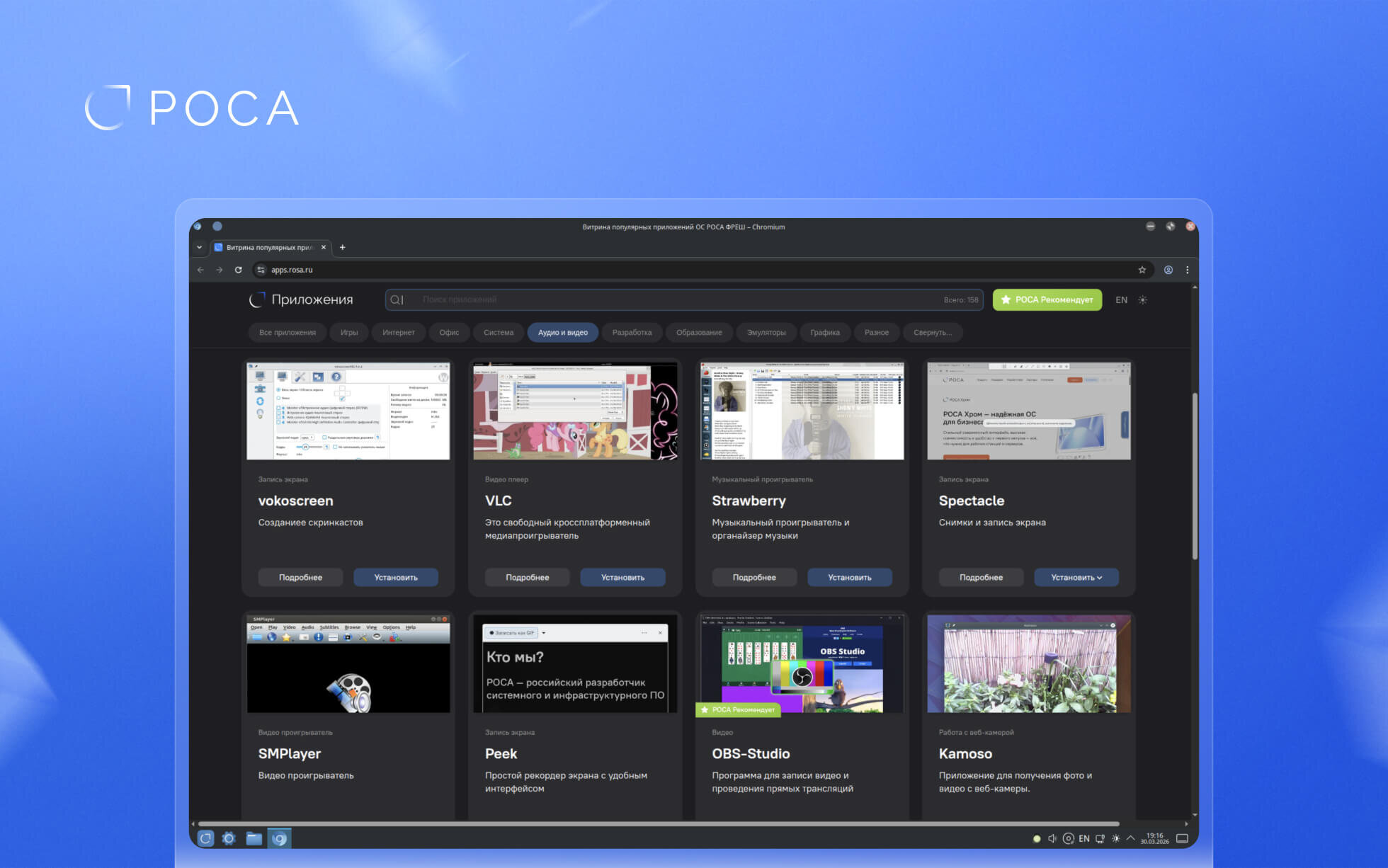Select the Игры category tab

pyautogui.click(x=349, y=333)
